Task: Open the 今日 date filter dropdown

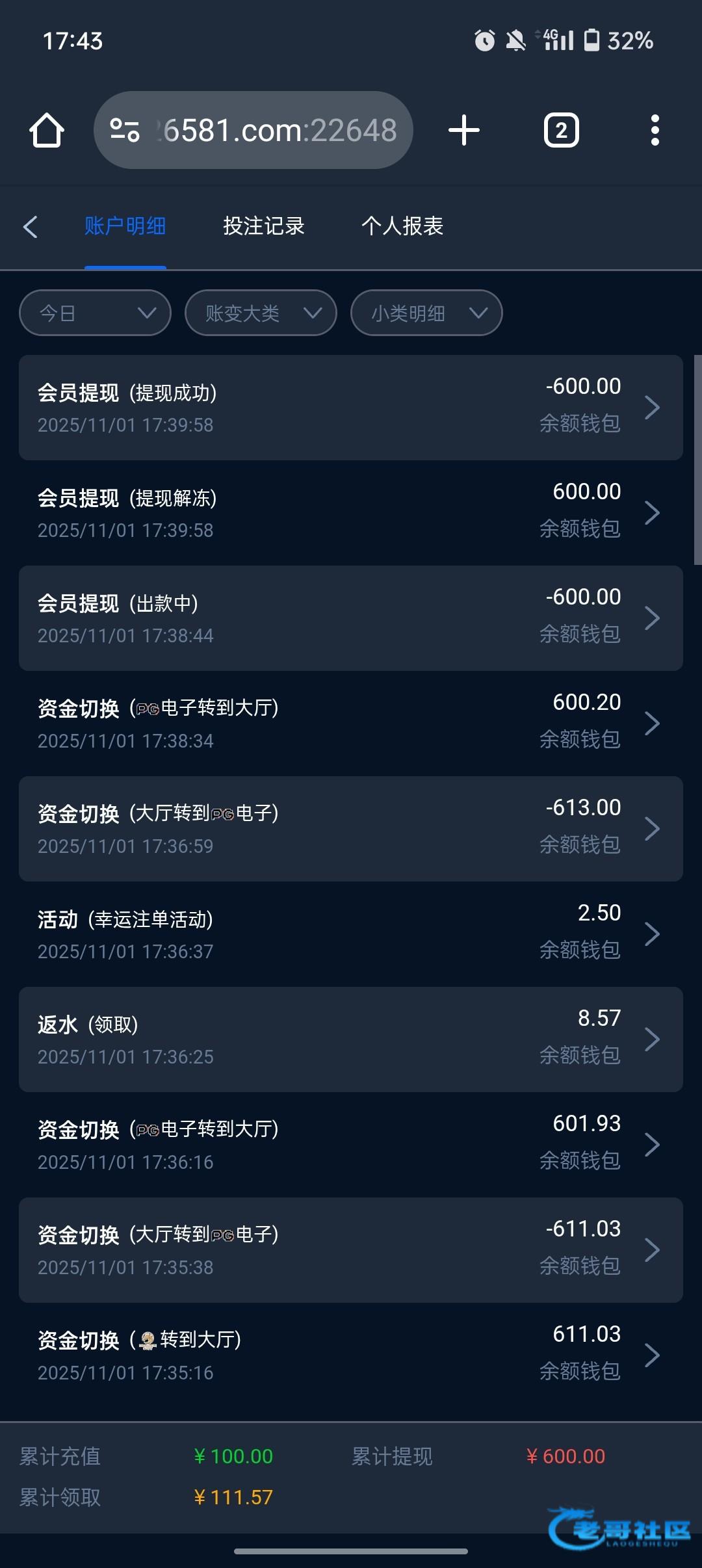Action: pos(96,313)
